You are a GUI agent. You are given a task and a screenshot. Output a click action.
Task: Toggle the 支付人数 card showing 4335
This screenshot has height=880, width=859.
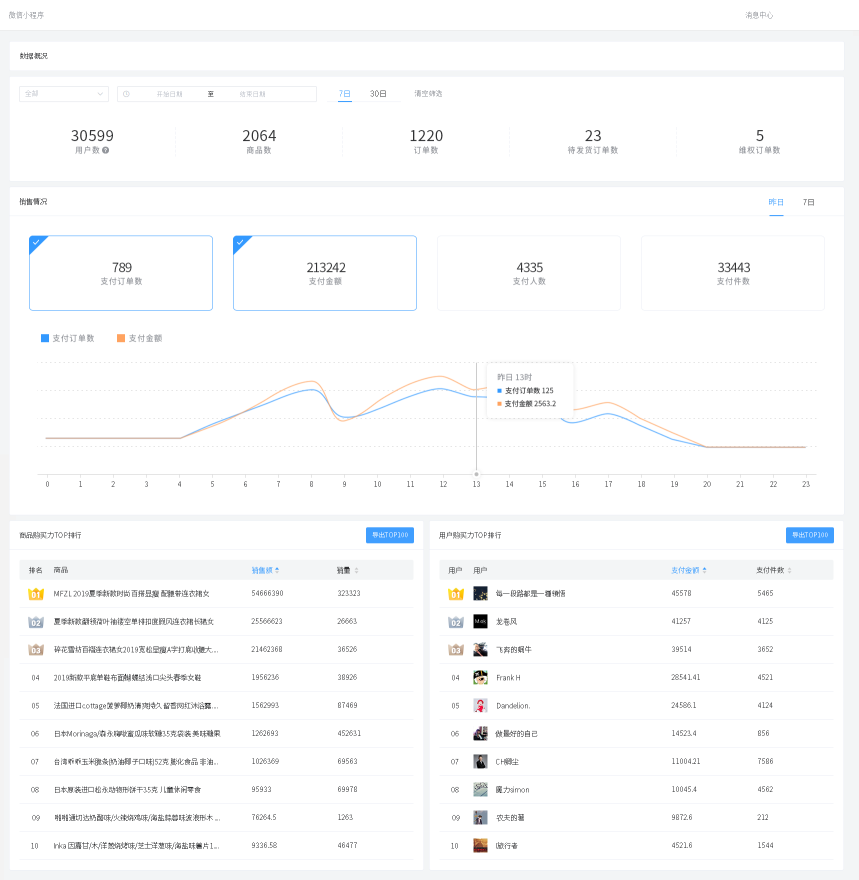pos(529,273)
